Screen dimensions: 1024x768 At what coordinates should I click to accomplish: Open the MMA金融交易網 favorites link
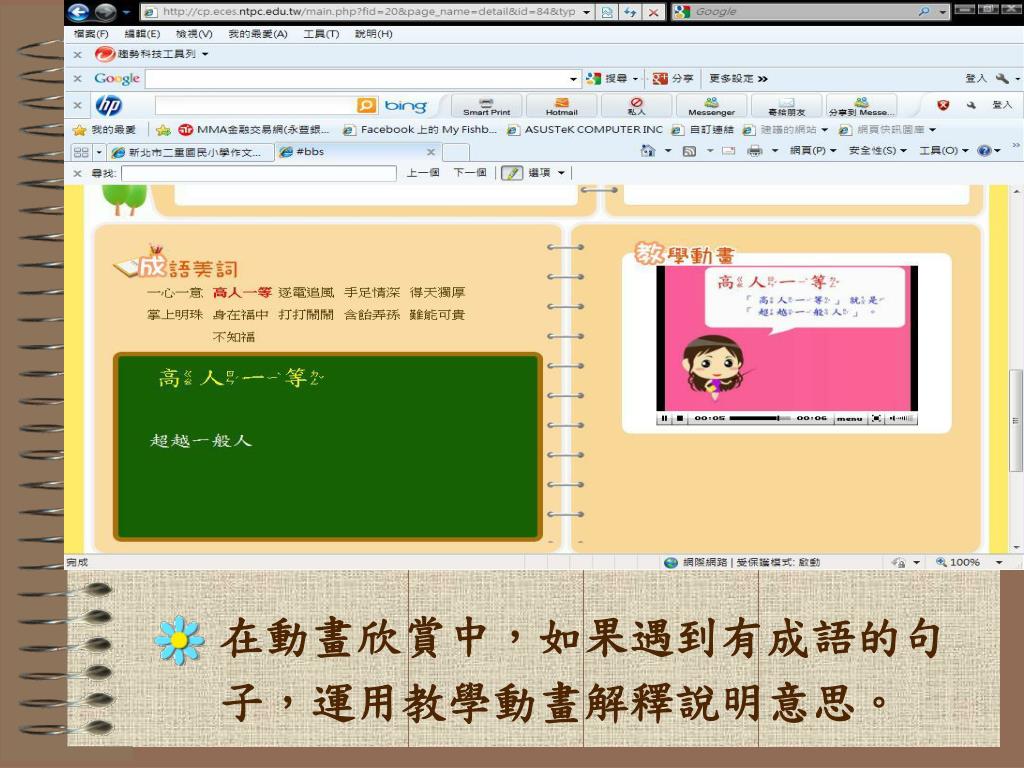[x=255, y=130]
